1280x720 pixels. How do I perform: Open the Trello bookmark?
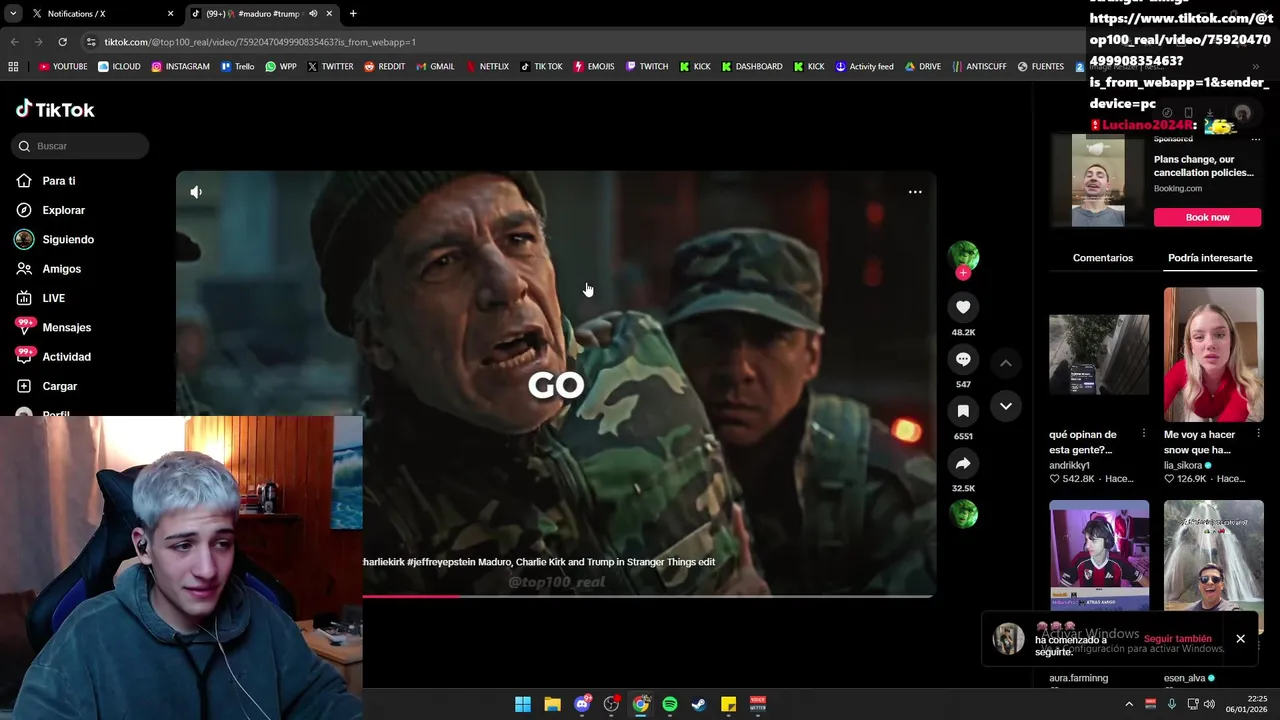238,67
